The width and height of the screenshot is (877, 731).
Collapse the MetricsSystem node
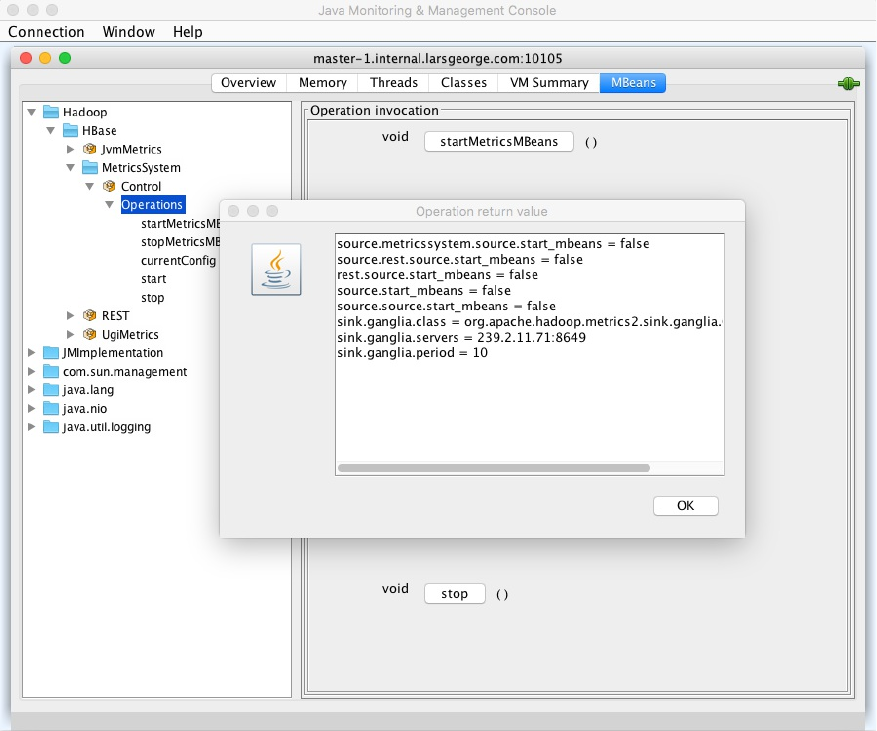(x=70, y=167)
